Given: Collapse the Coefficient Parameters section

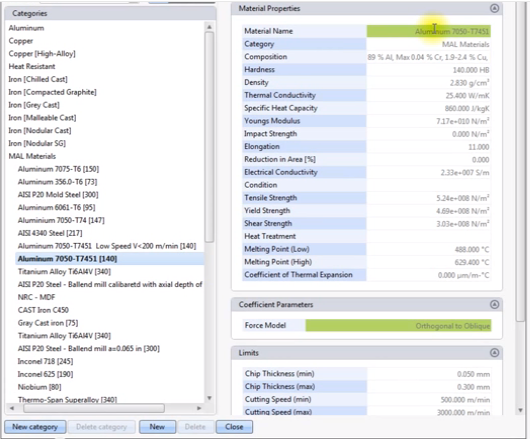Looking at the screenshot, I should tap(494, 304).
